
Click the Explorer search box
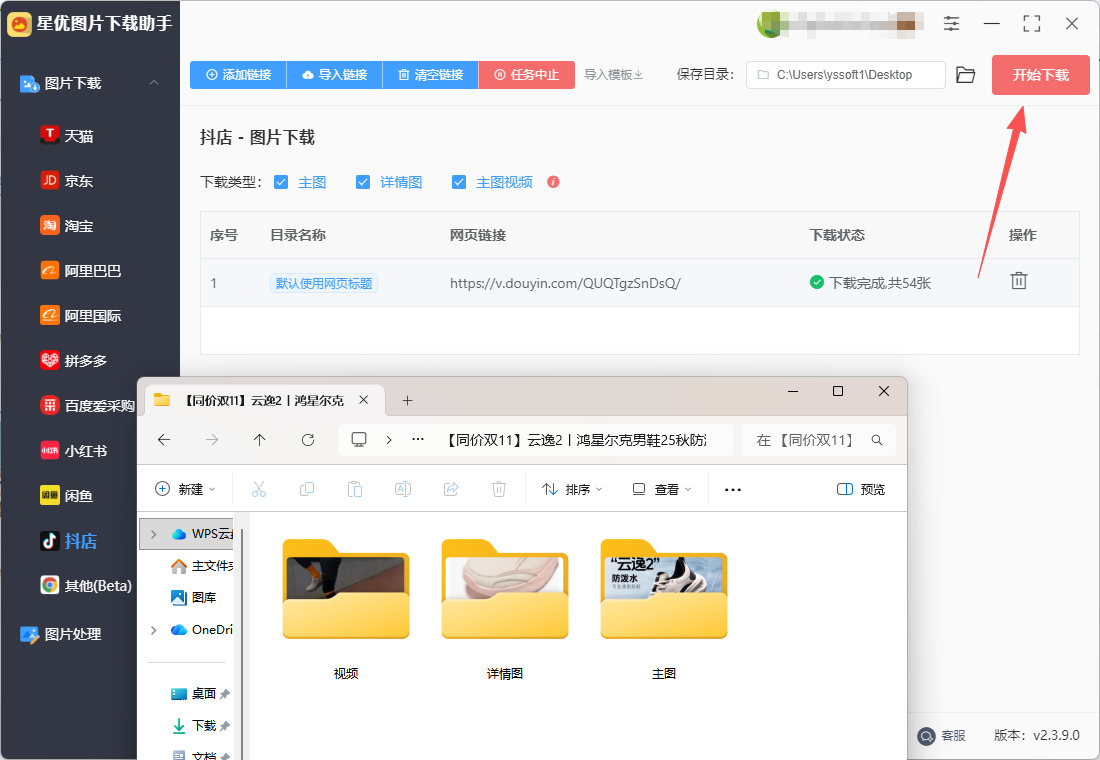click(819, 440)
